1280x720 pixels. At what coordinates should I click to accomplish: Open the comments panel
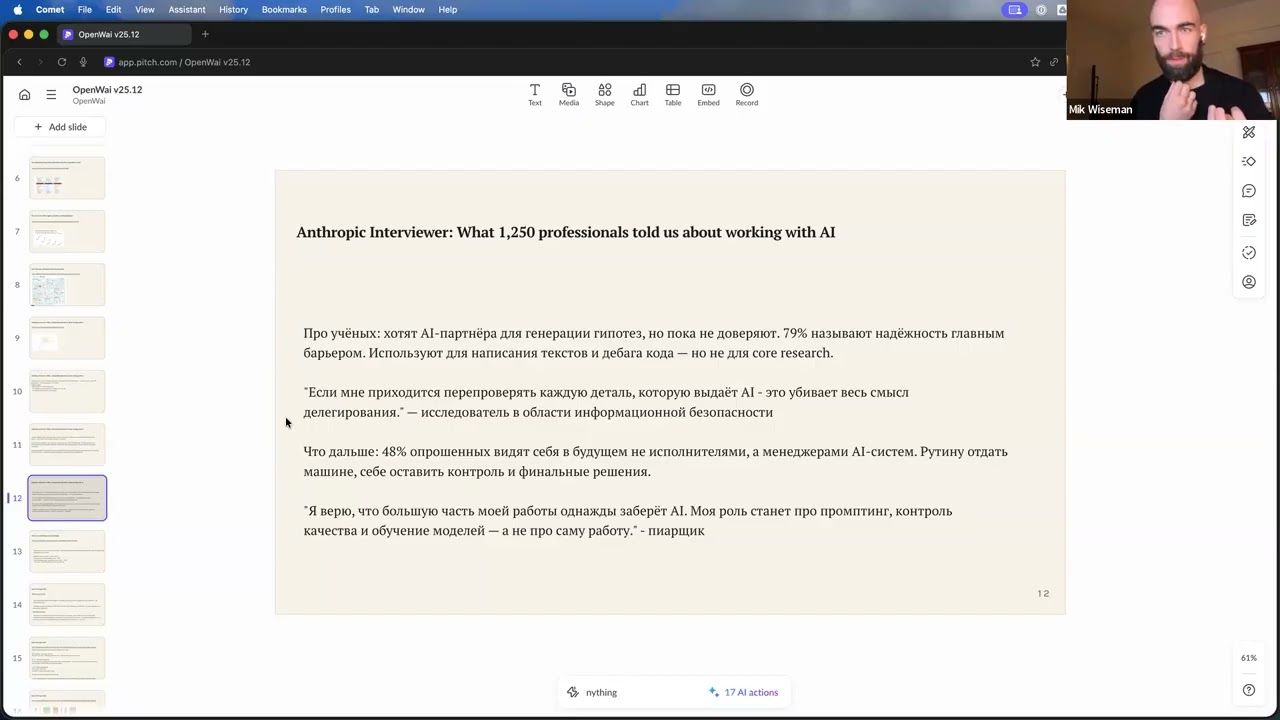(1249, 191)
